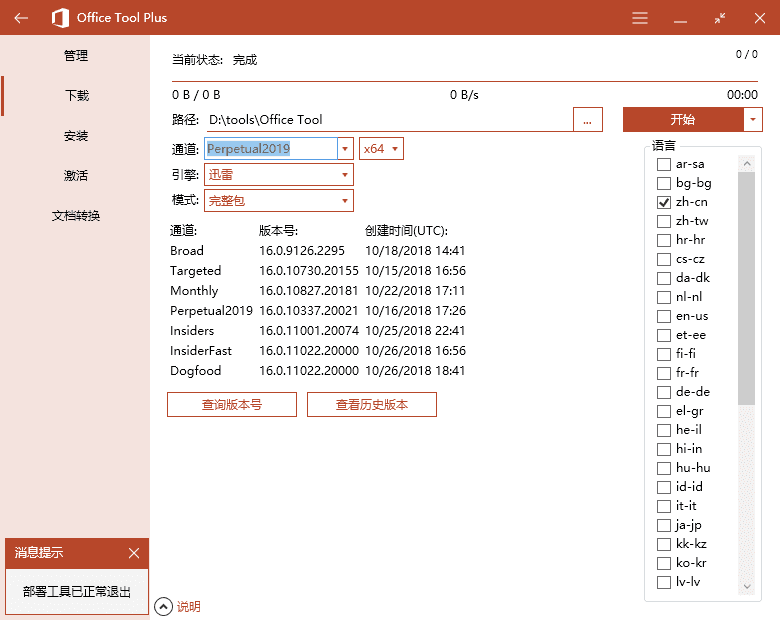Enable the fr-fr language checkbox
The image size is (780, 620).
click(664, 373)
